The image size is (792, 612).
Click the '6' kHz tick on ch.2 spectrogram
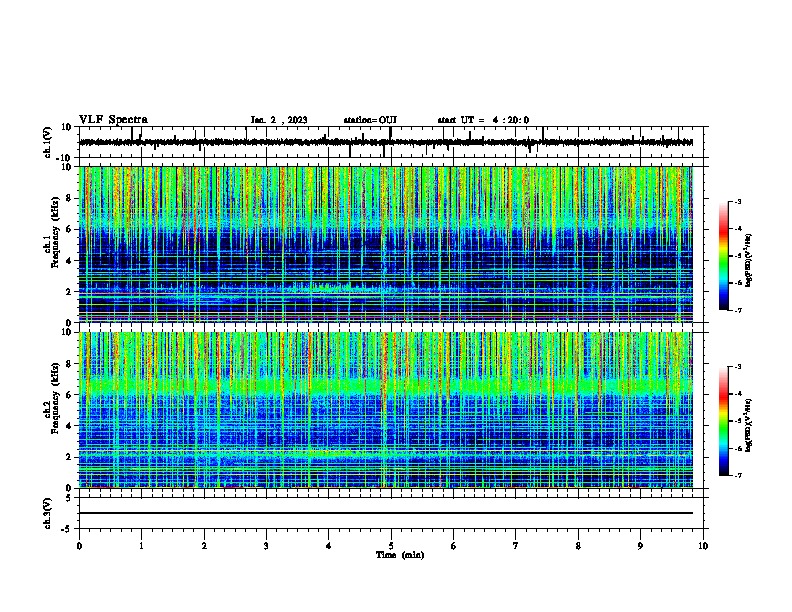coord(70,395)
